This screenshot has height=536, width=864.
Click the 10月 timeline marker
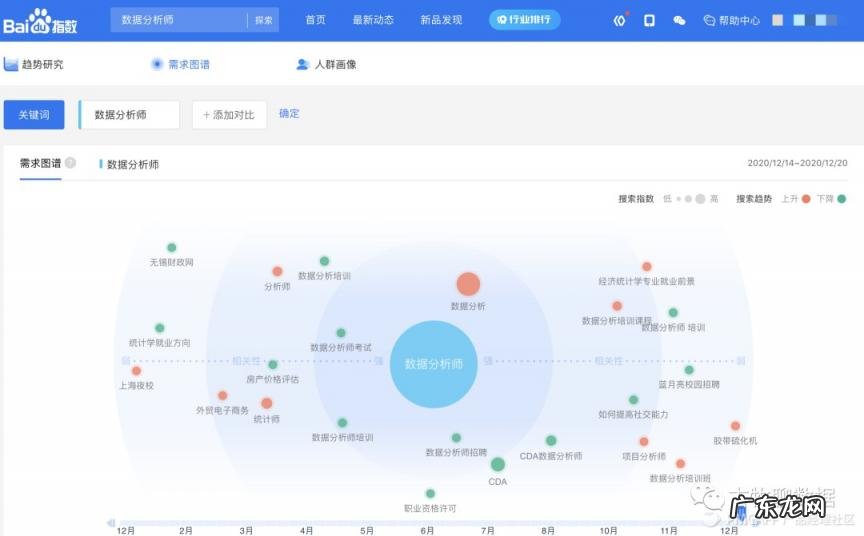click(608, 530)
